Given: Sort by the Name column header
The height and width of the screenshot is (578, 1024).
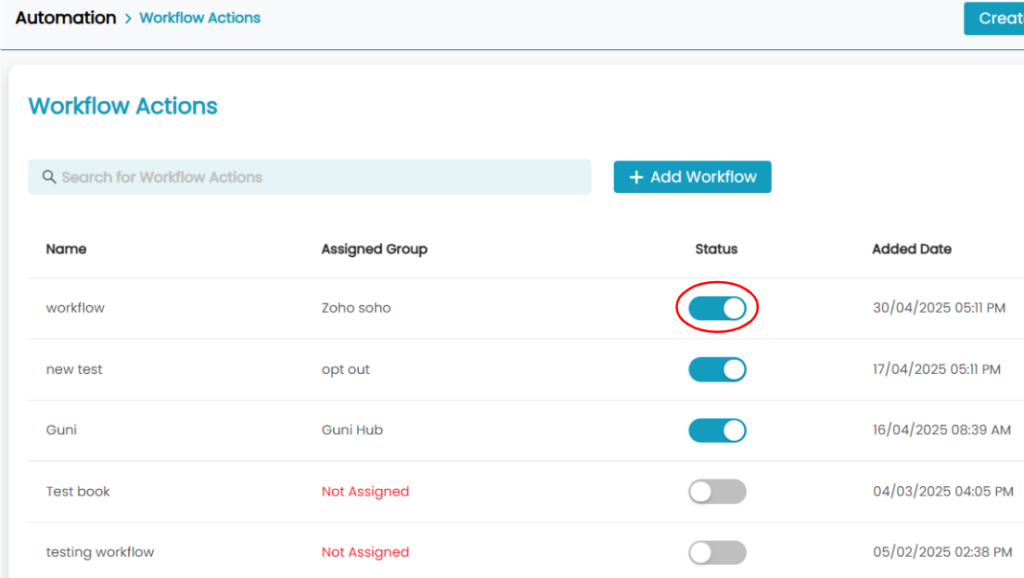Looking at the screenshot, I should point(66,249).
